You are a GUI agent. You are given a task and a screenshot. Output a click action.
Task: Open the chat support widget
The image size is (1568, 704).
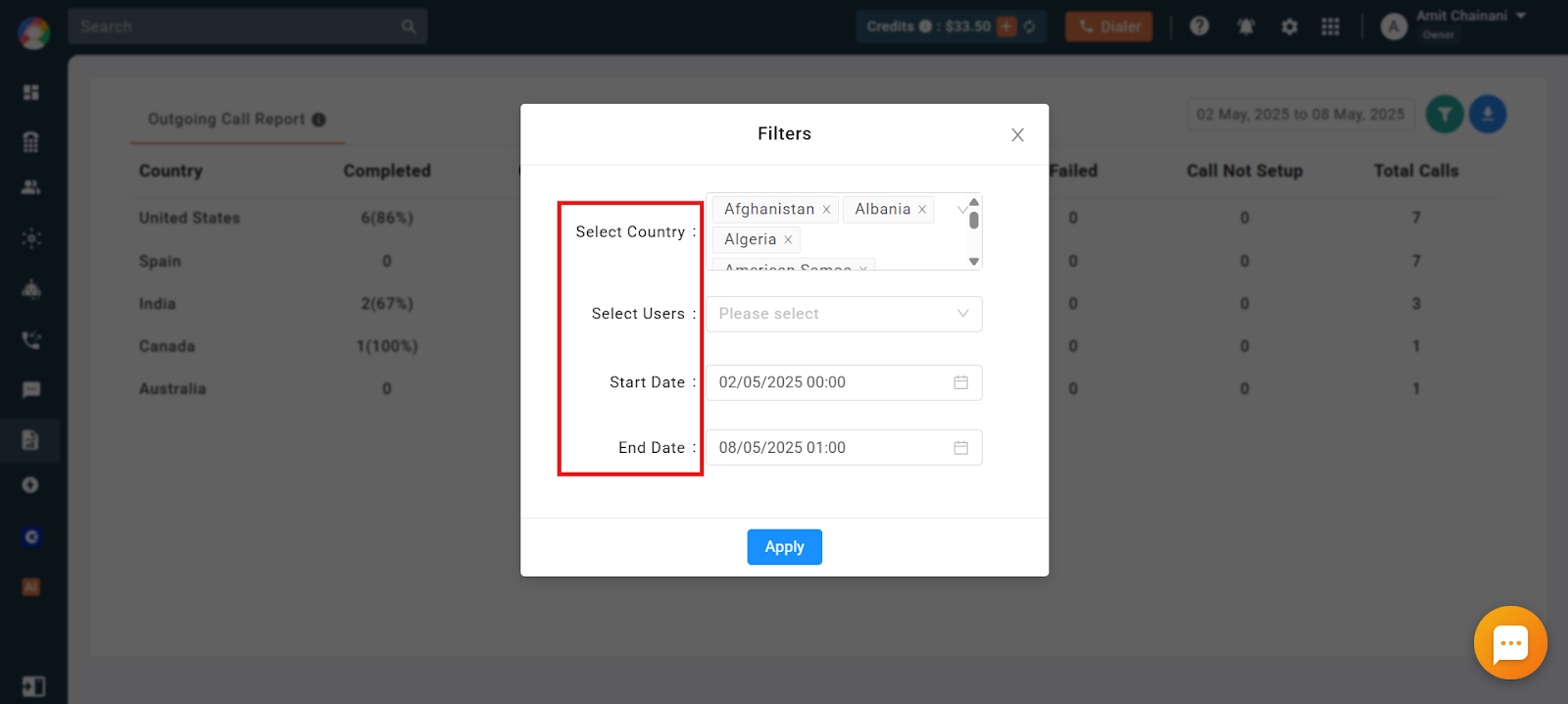tap(1510, 643)
